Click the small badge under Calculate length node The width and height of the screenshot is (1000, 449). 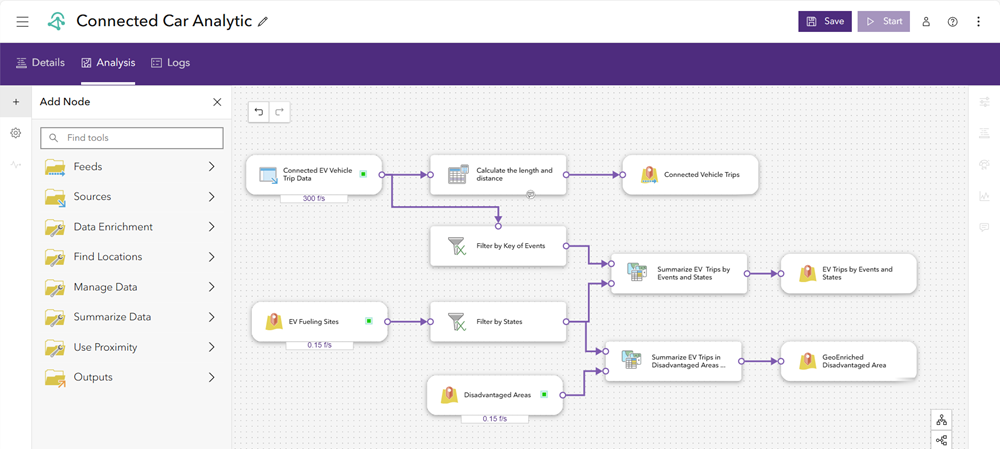click(x=530, y=195)
